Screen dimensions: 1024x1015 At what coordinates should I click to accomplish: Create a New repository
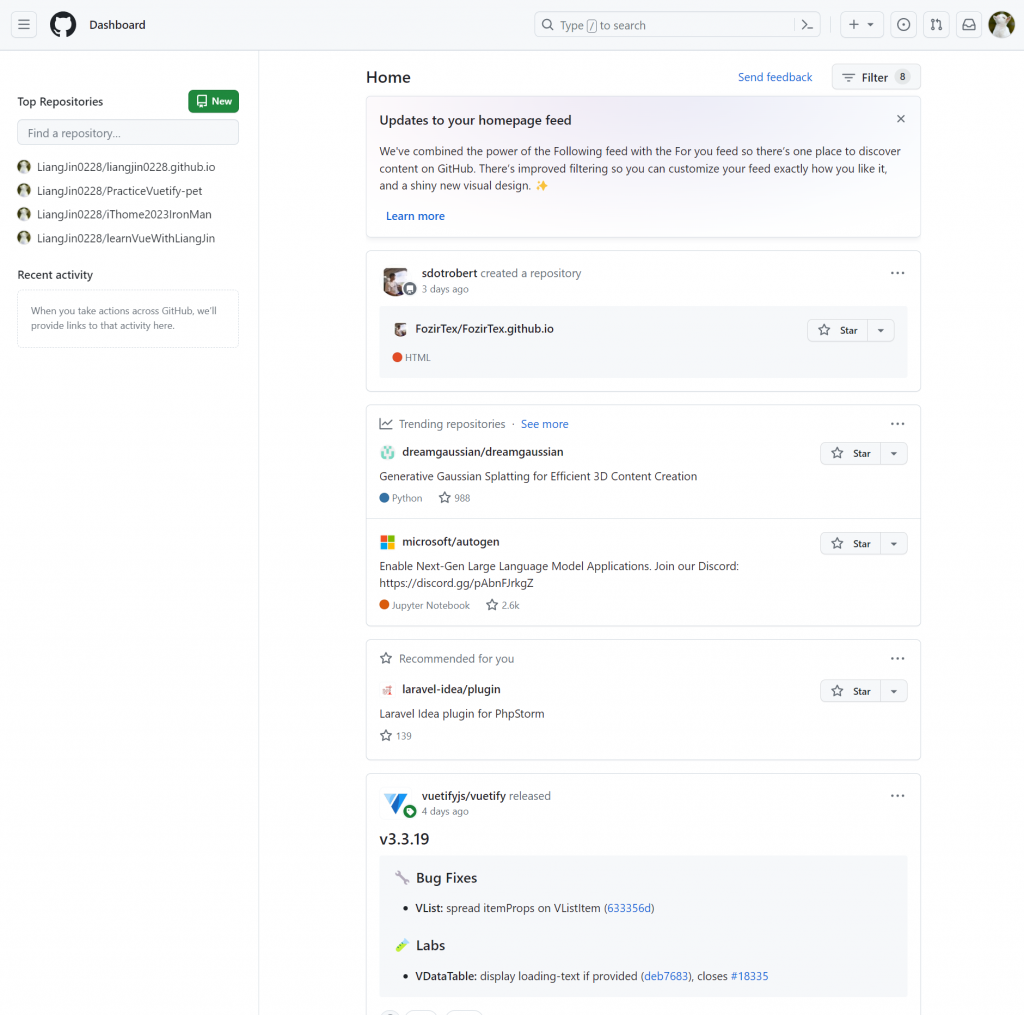(x=214, y=101)
